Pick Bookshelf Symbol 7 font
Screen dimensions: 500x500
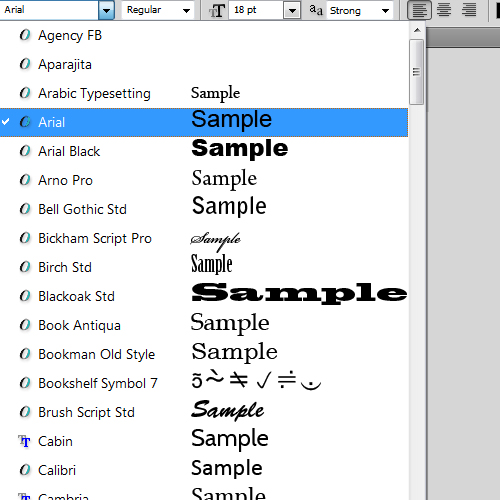point(204,383)
